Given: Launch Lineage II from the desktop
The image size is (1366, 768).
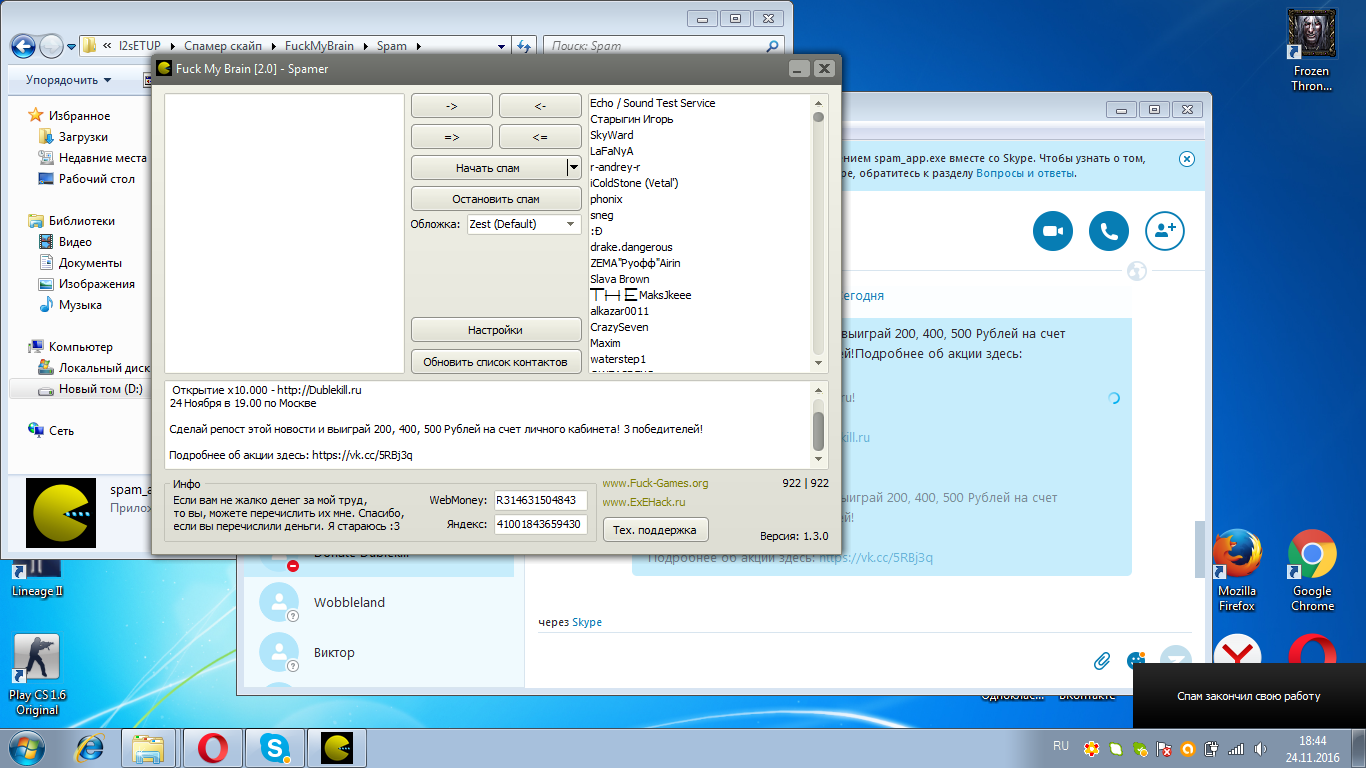Looking at the screenshot, I should coord(36,578).
